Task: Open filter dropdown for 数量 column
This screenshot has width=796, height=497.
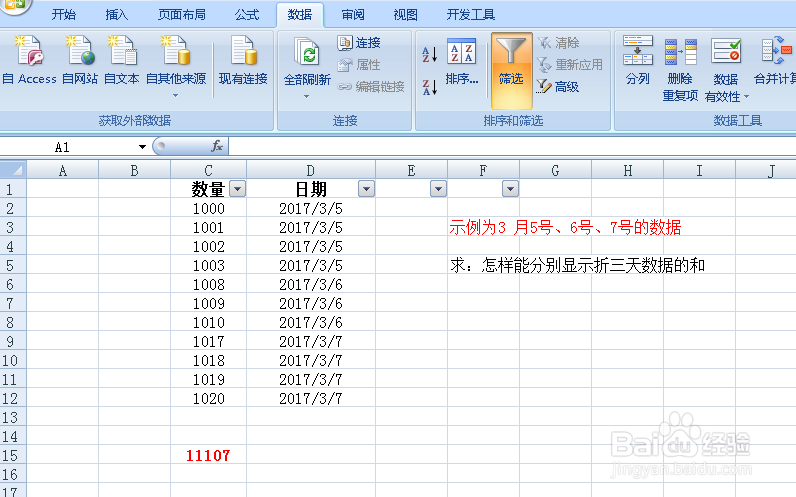Action: pyautogui.click(x=237, y=189)
